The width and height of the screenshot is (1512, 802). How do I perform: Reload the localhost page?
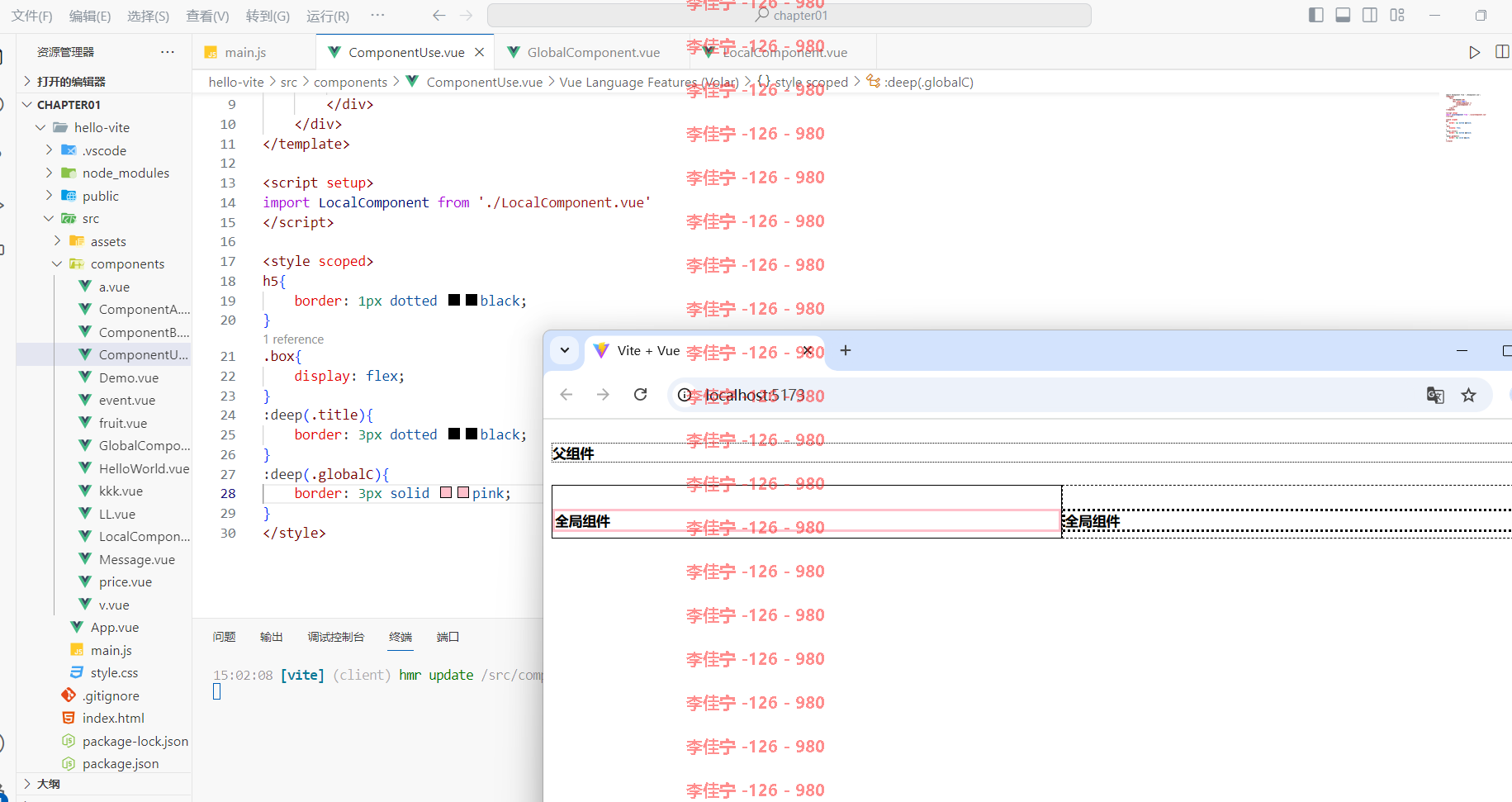[x=640, y=395]
